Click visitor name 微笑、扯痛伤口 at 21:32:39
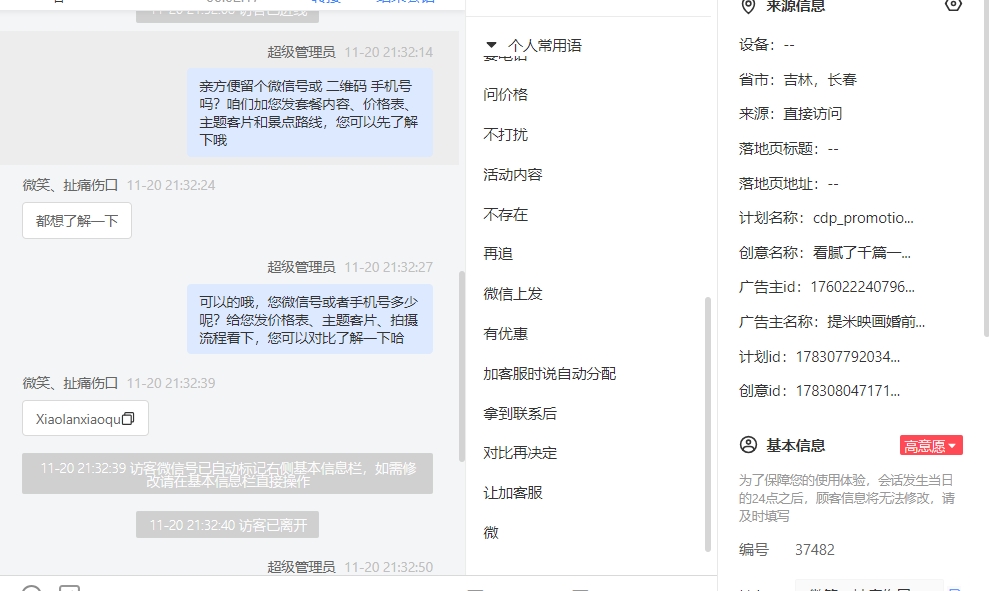Viewport: 989px width, 591px height. point(70,383)
